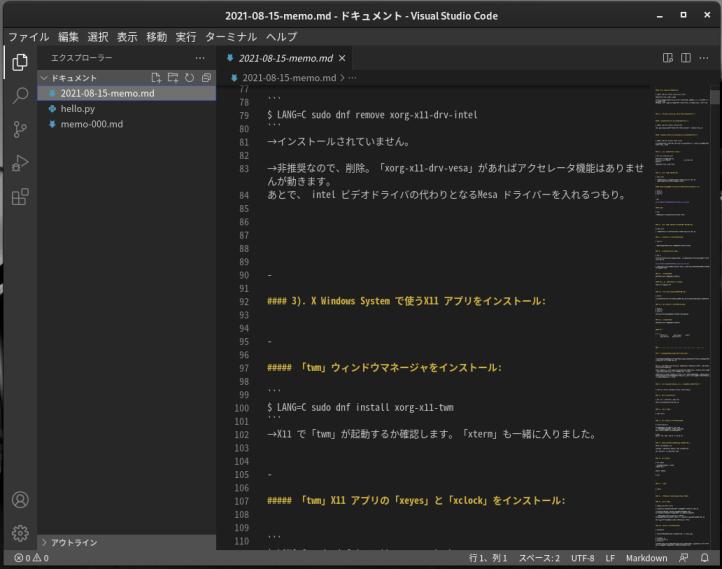This screenshot has height=569, width=722.
Task: Open the Explorer view in activity bar
Action: (x=19, y=62)
